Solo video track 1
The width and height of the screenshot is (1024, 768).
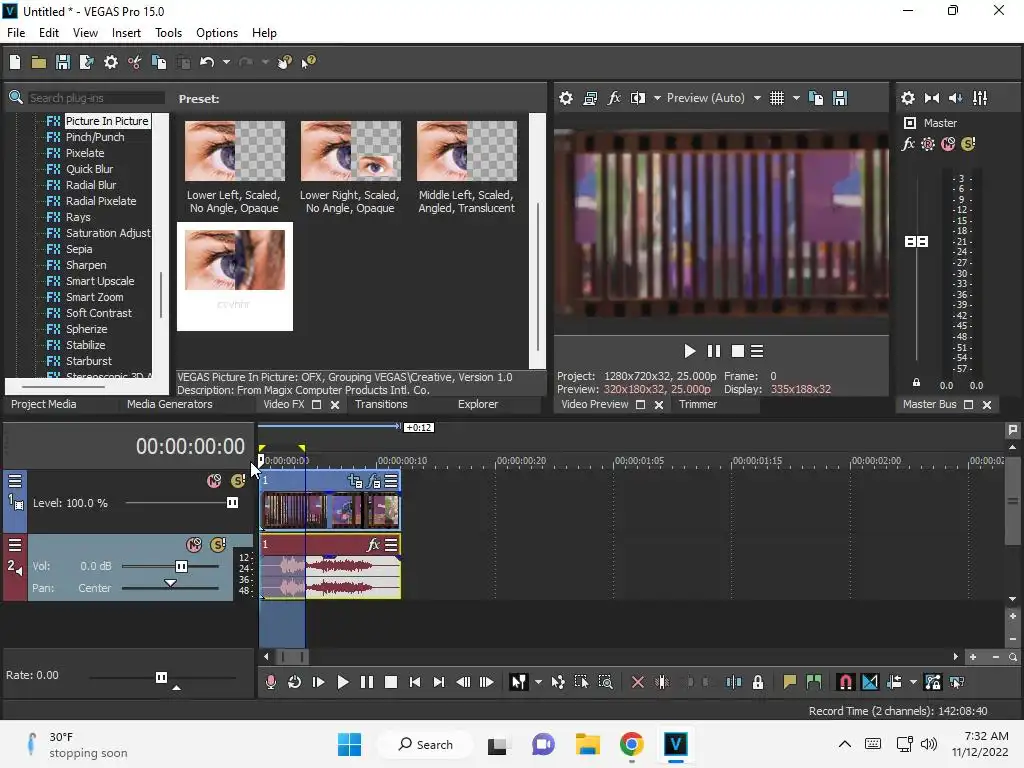(x=238, y=481)
